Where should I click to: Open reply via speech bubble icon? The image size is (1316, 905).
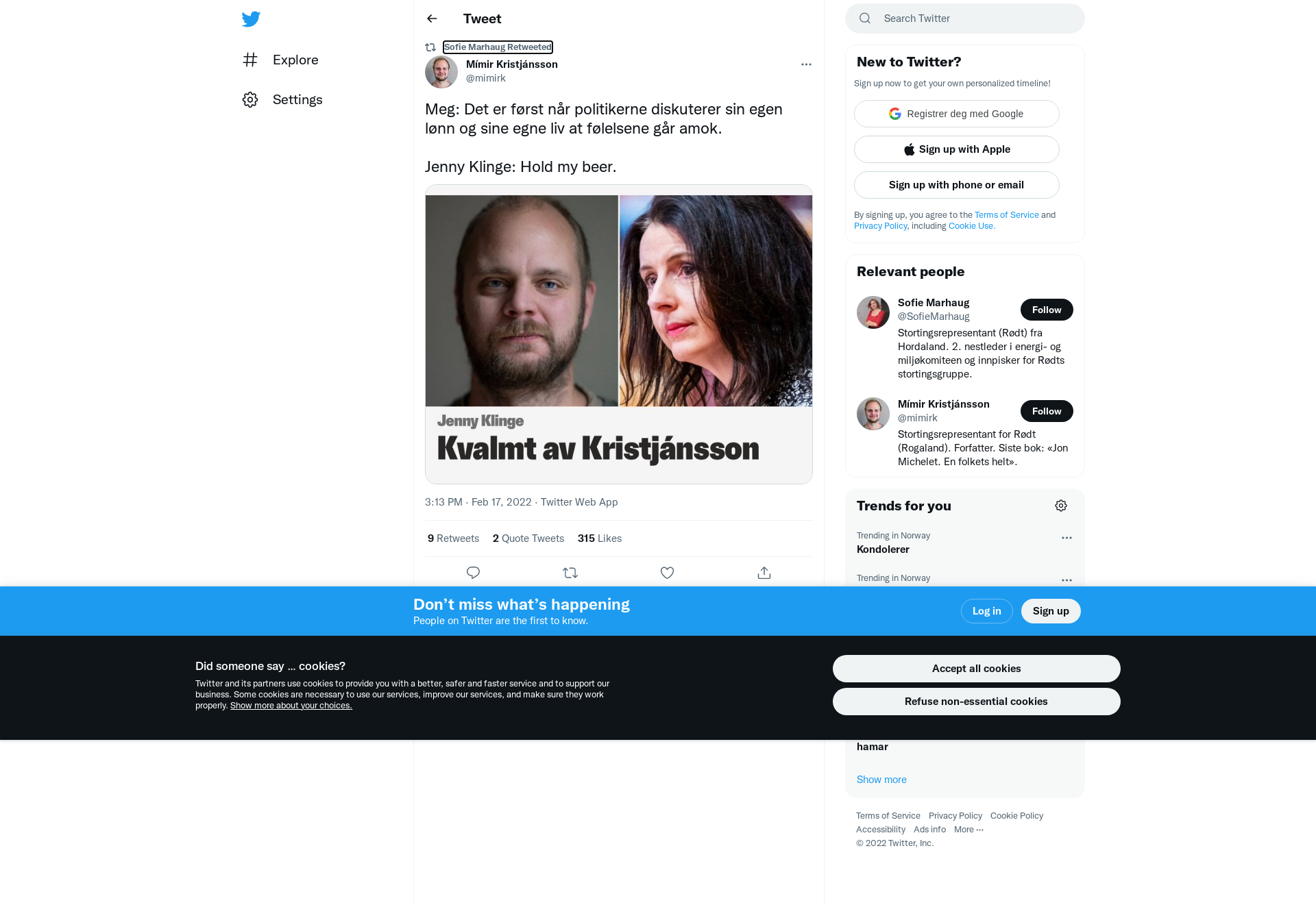tap(473, 573)
